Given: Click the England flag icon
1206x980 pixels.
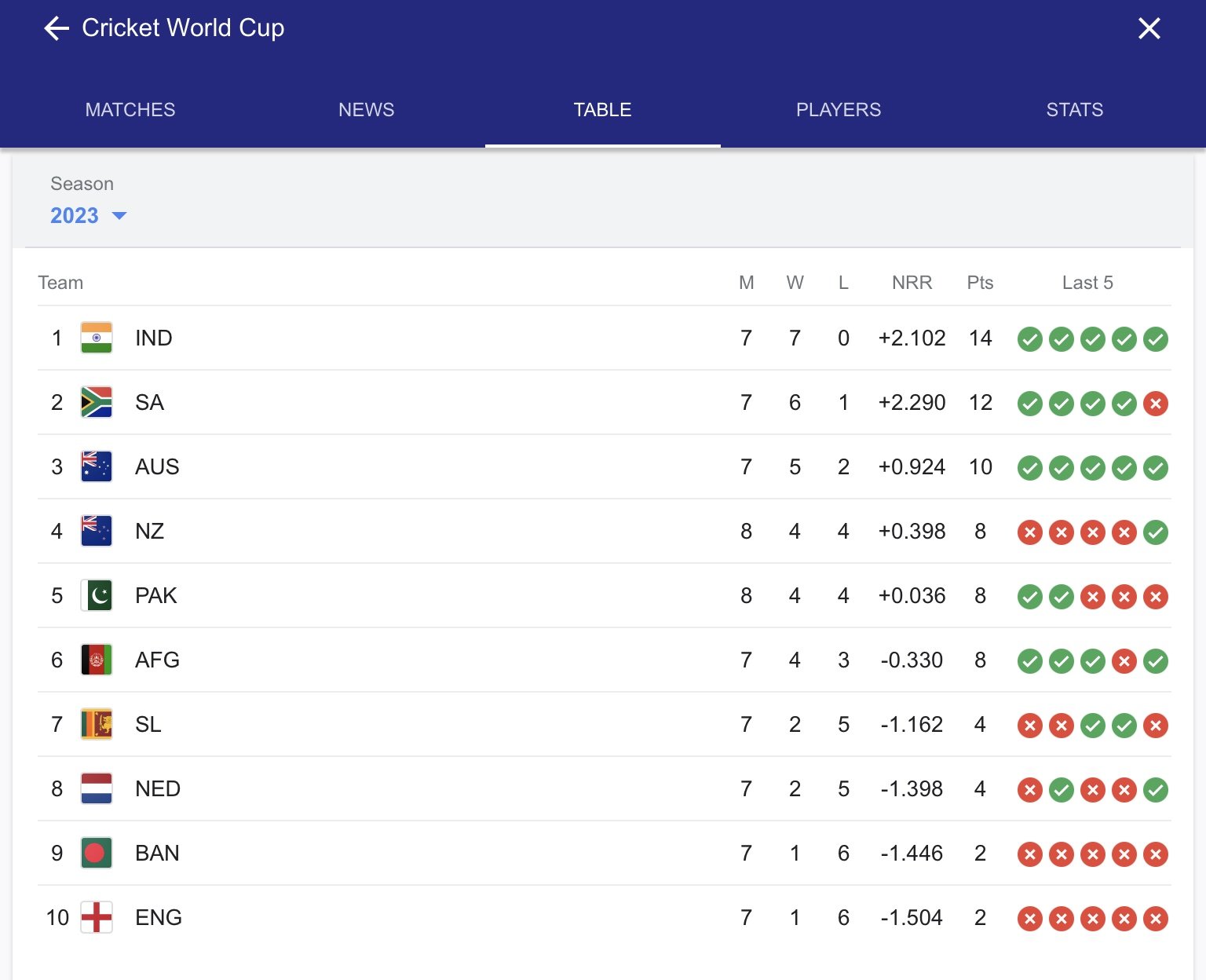Looking at the screenshot, I should tap(97, 917).
